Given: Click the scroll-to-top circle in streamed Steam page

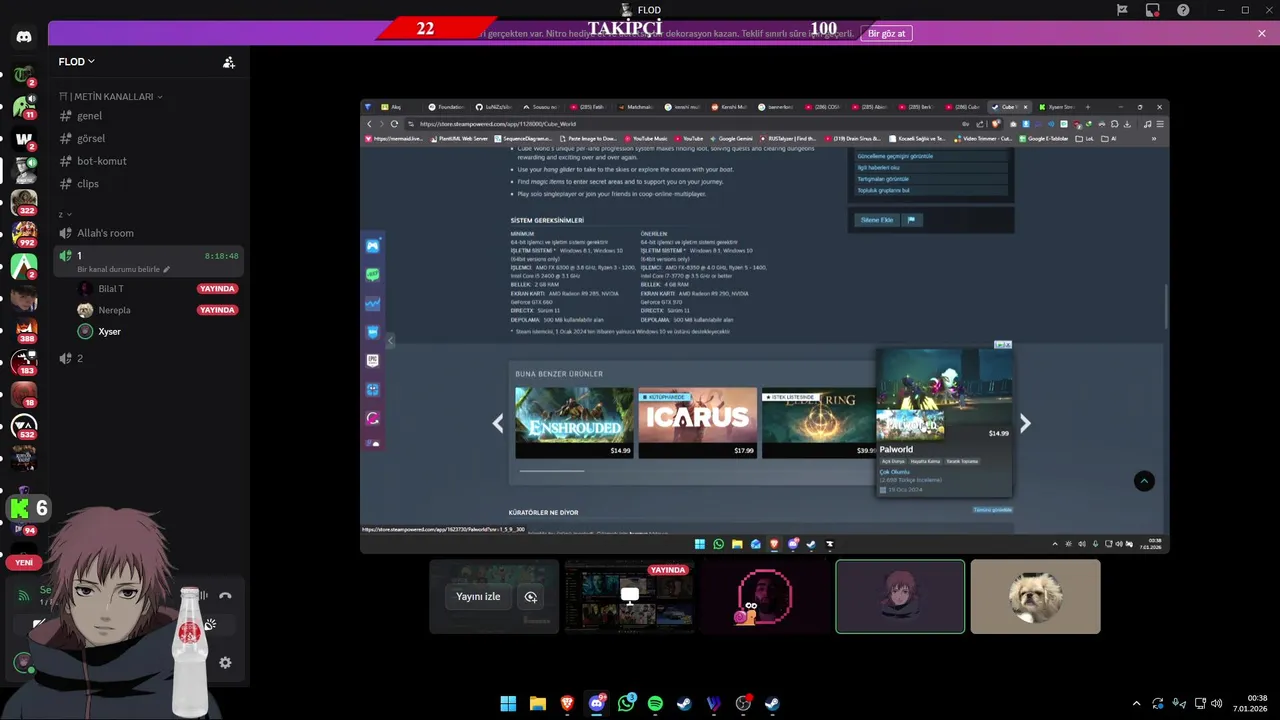Looking at the screenshot, I should pyautogui.click(x=1144, y=481).
